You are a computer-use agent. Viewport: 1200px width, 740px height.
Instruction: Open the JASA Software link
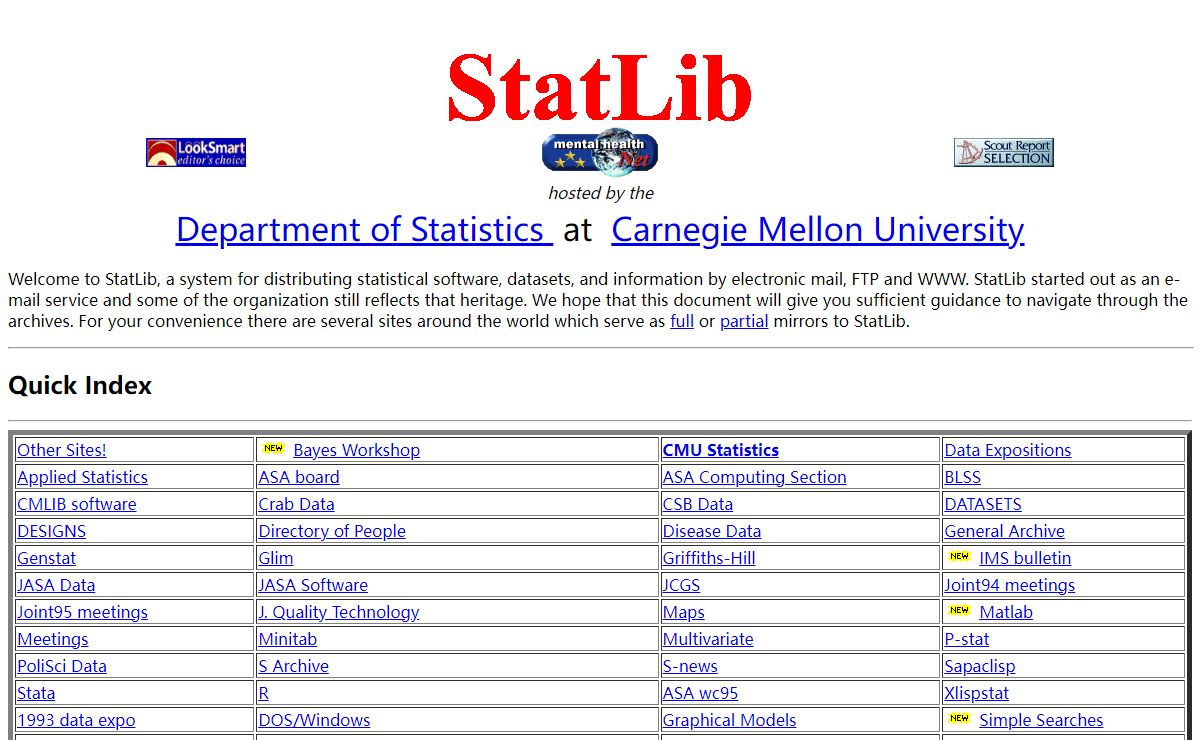pyautogui.click(x=313, y=585)
